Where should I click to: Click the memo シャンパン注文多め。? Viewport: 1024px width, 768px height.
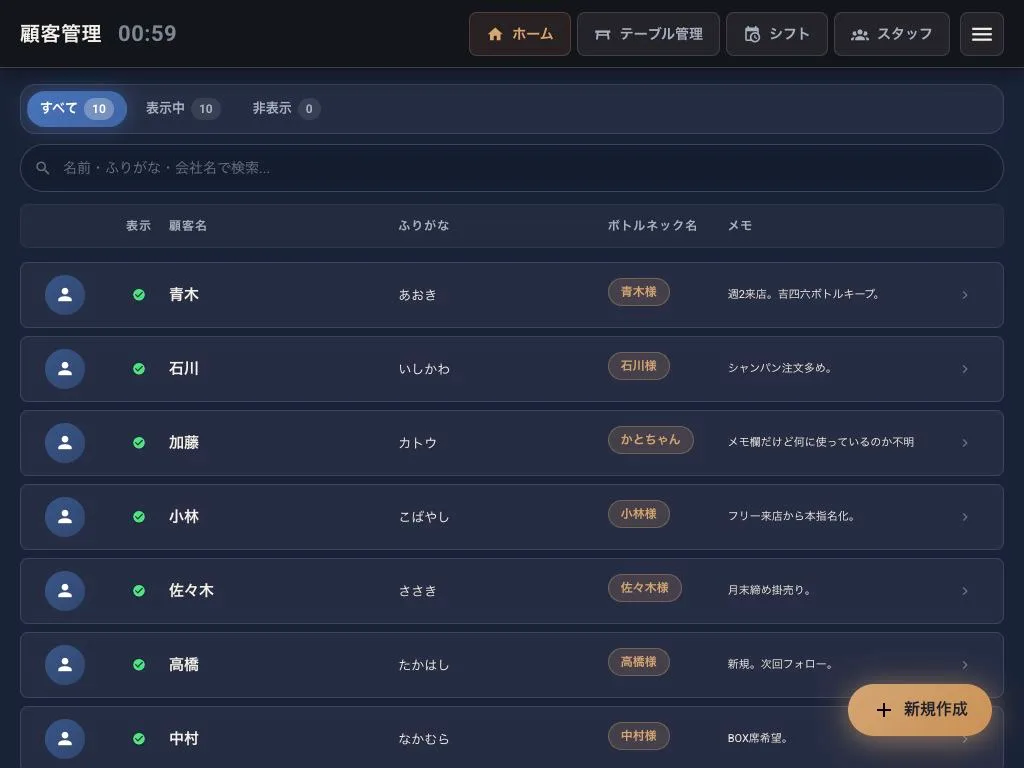780,368
